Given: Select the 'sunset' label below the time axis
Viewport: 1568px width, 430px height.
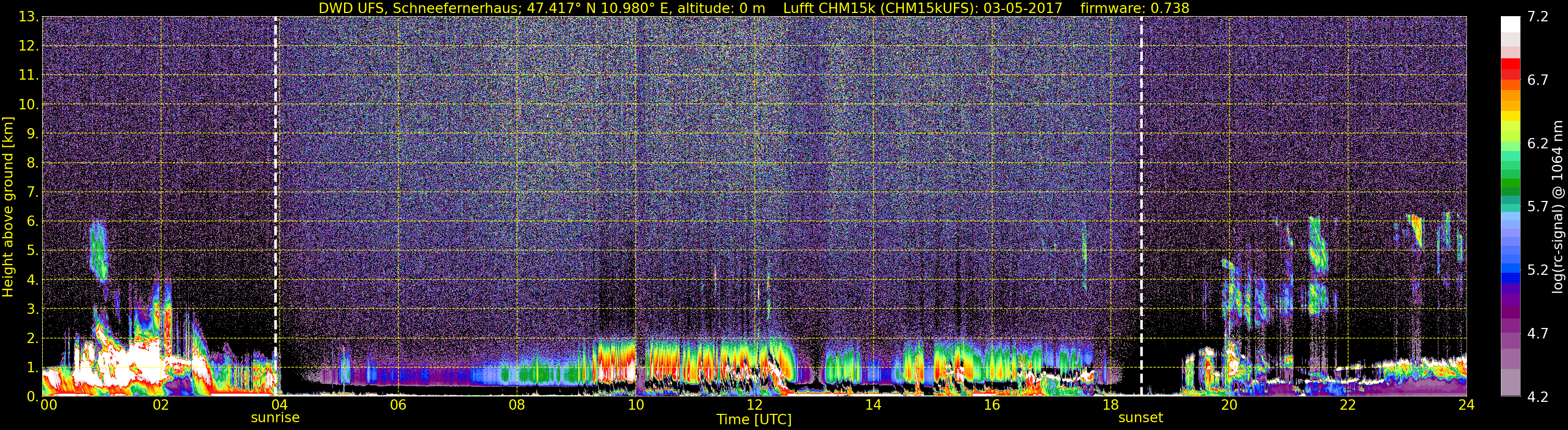Looking at the screenshot, I should pos(1141,418).
